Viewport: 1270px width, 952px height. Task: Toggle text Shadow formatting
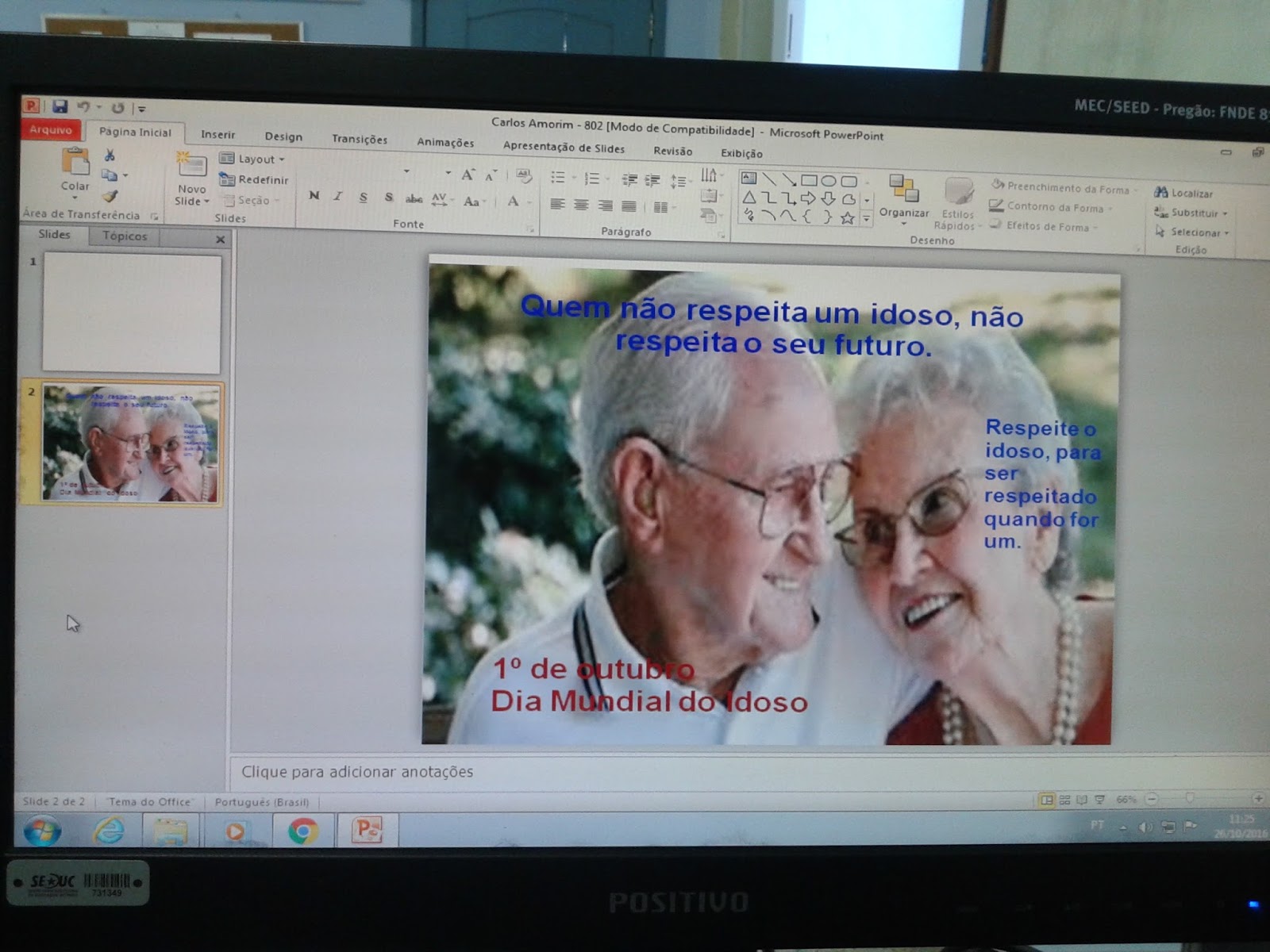click(x=388, y=198)
